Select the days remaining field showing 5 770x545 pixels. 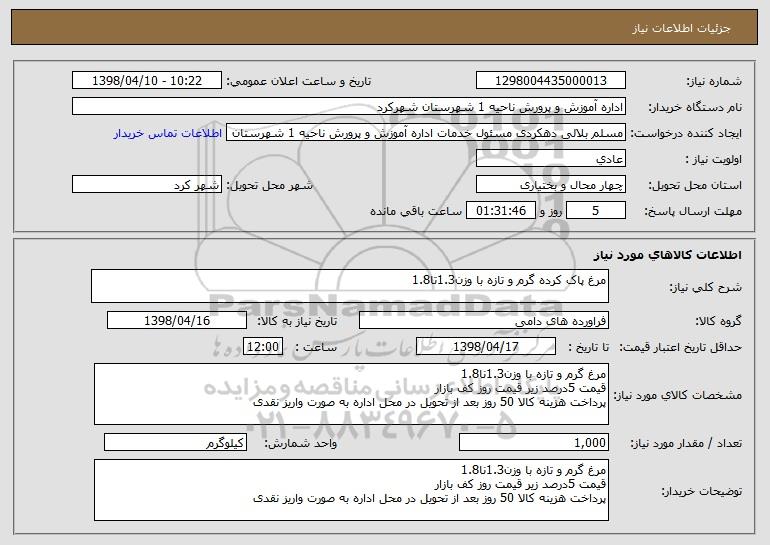point(596,211)
